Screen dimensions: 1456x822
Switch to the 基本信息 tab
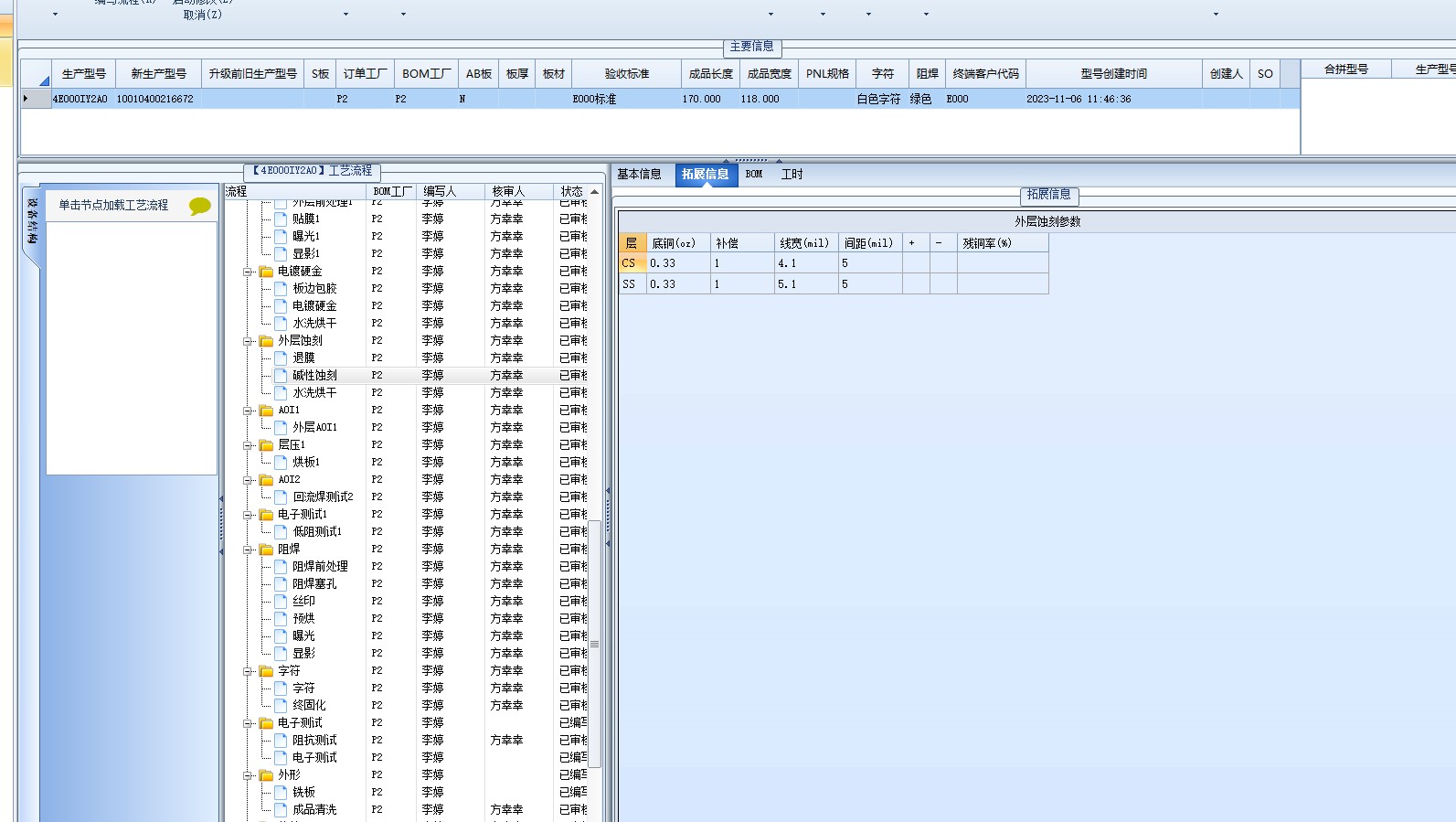(639, 175)
